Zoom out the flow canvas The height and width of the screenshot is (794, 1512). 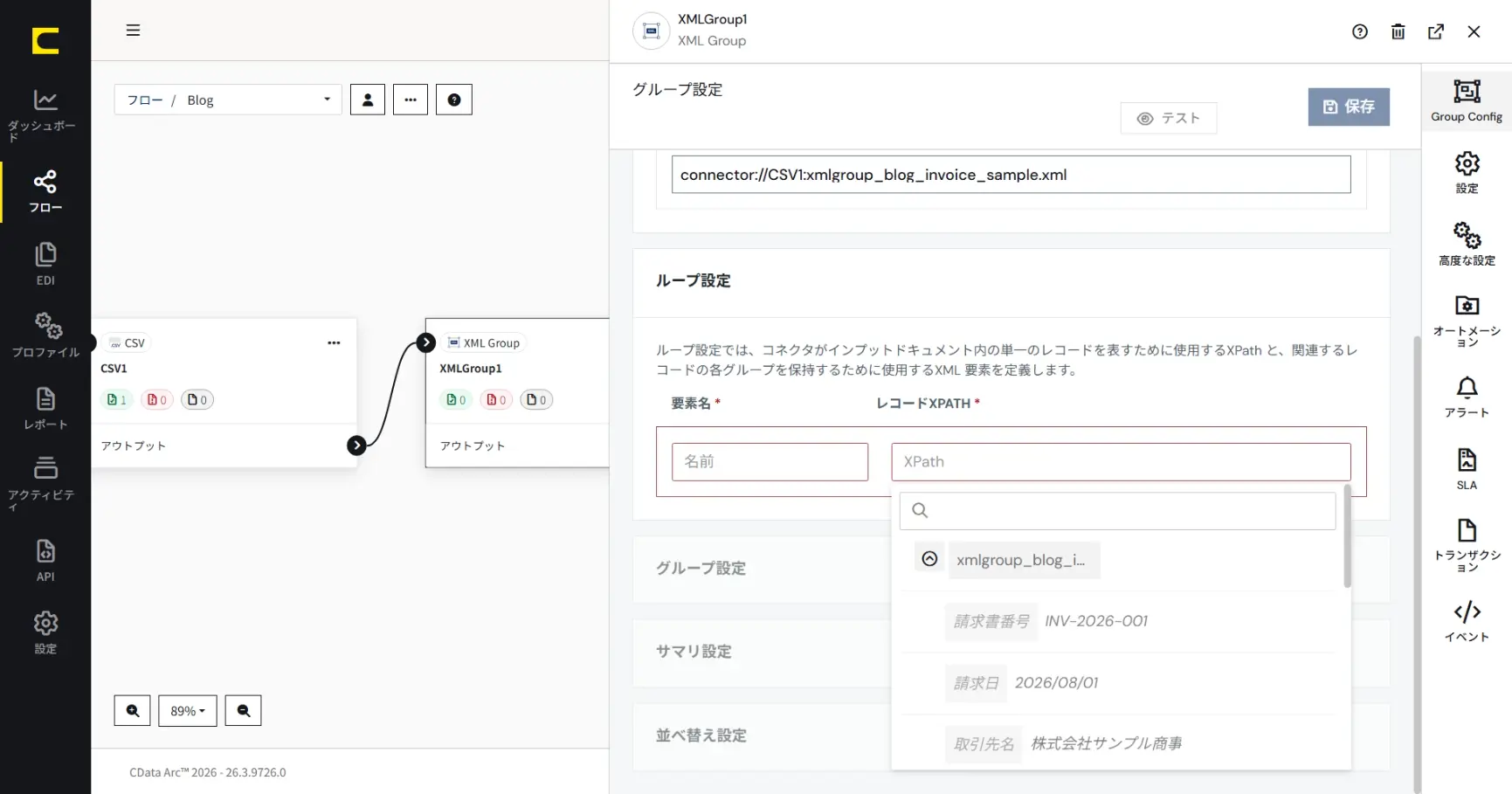pos(244,711)
